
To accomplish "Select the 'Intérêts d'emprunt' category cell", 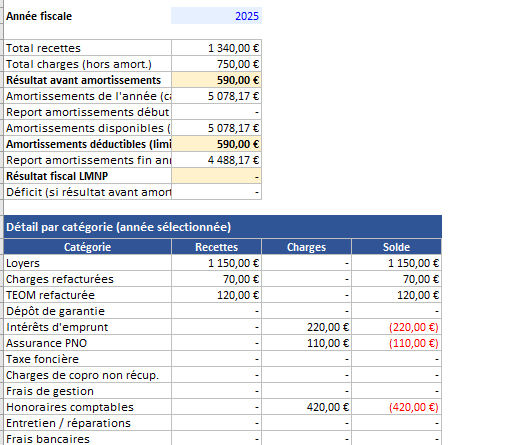I will click(x=88, y=327).
